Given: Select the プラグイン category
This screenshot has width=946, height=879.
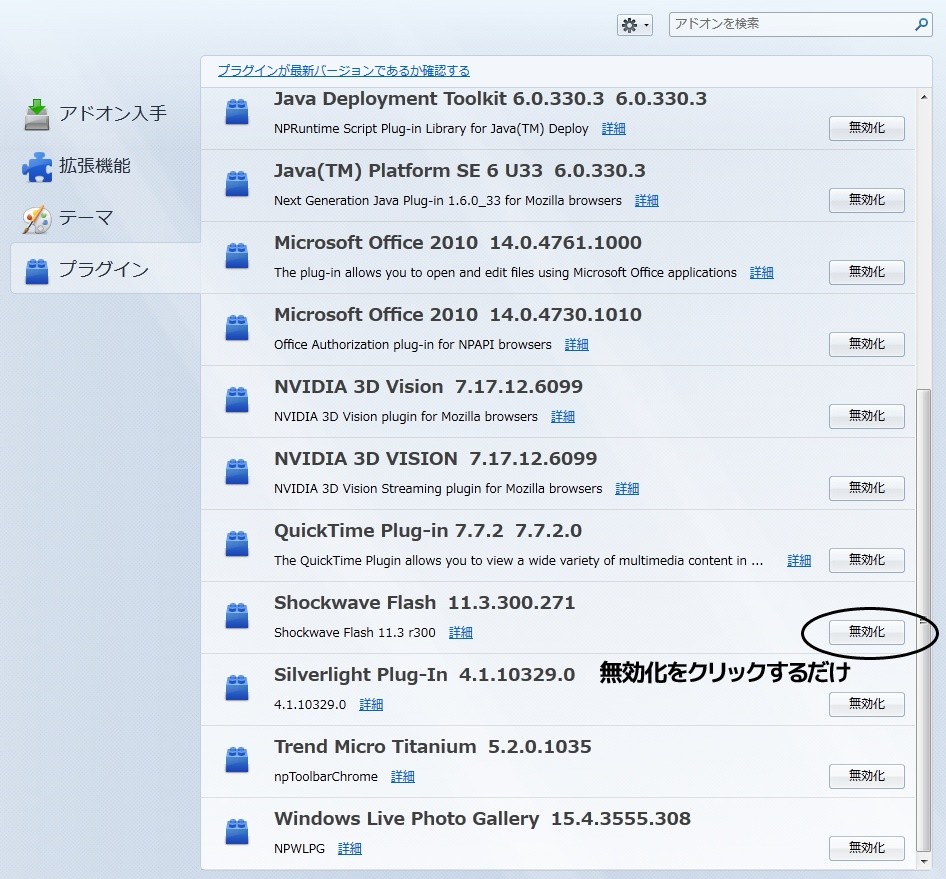Looking at the screenshot, I should coord(106,268).
